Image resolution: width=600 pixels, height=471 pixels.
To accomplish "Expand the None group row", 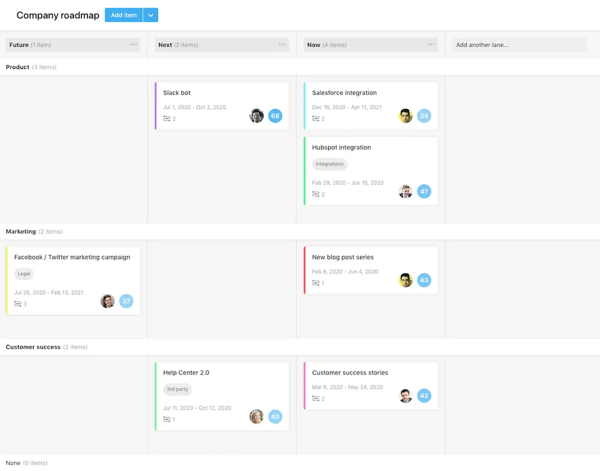I will tap(300, 463).
